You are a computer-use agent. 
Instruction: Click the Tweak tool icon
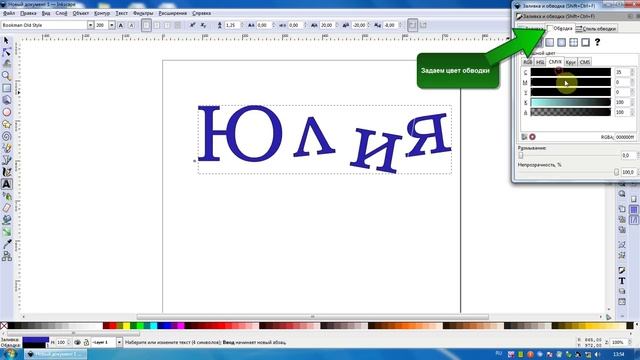[x=6, y=64]
